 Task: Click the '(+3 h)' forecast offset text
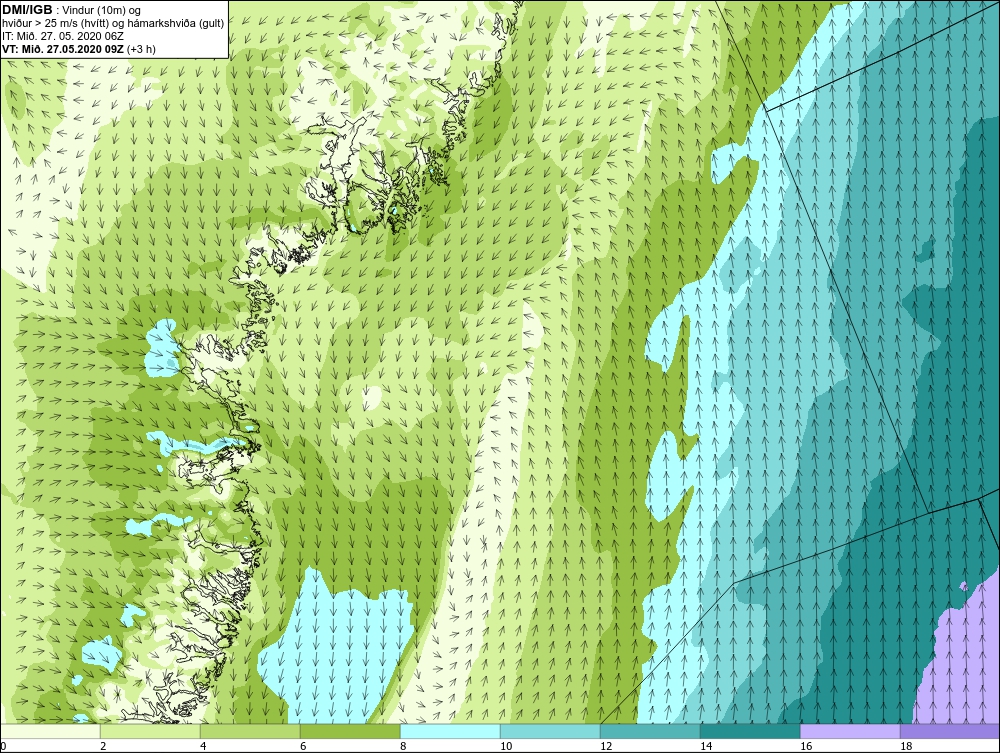(142, 48)
